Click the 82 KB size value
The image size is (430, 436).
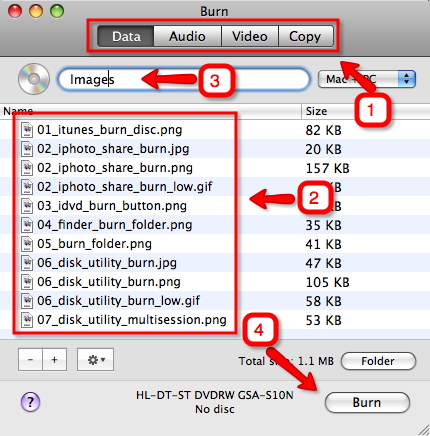point(323,130)
